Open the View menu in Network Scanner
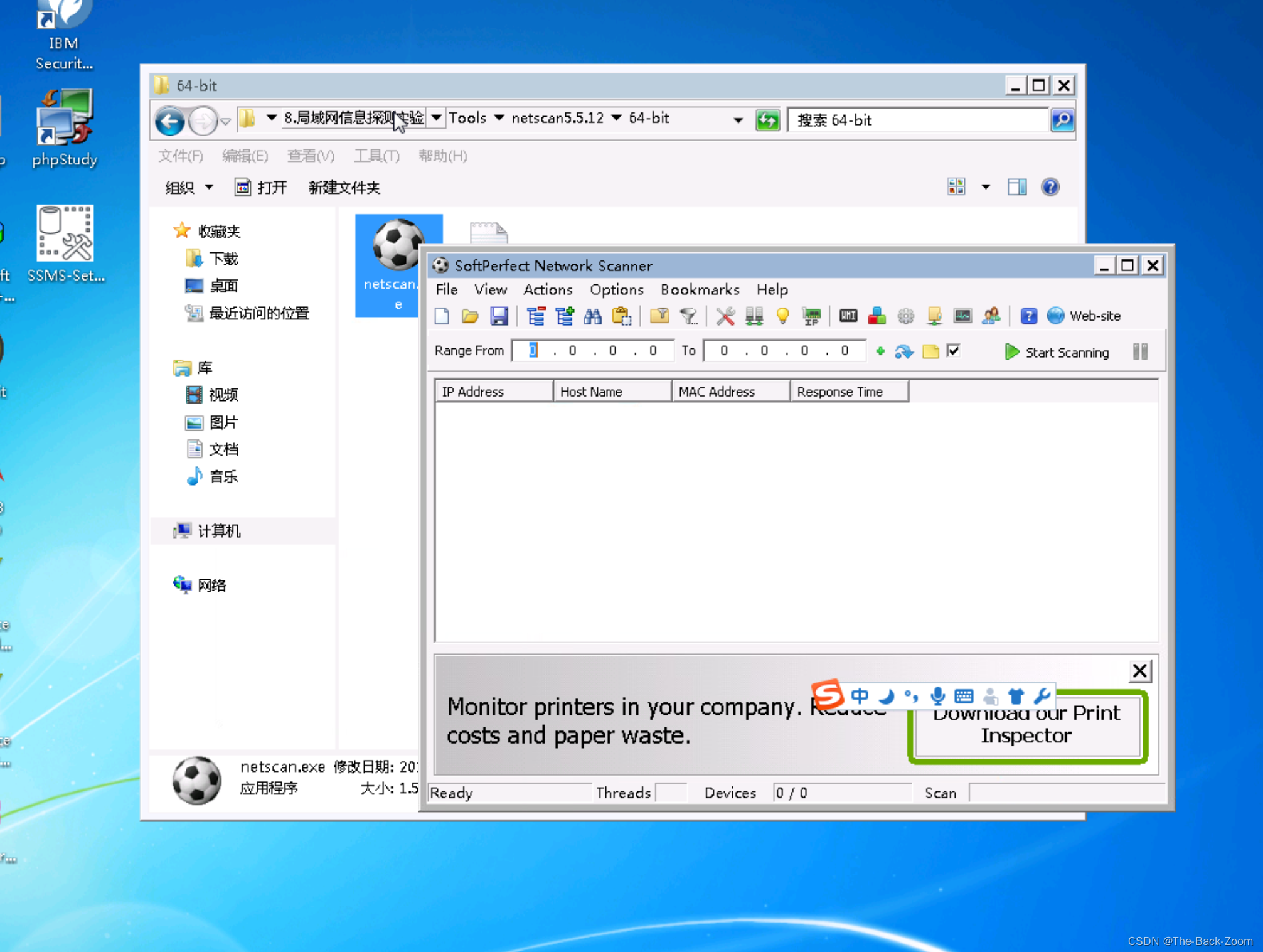Viewport: 1263px width, 952px height. pyautogui.click(x=490, y=289)
